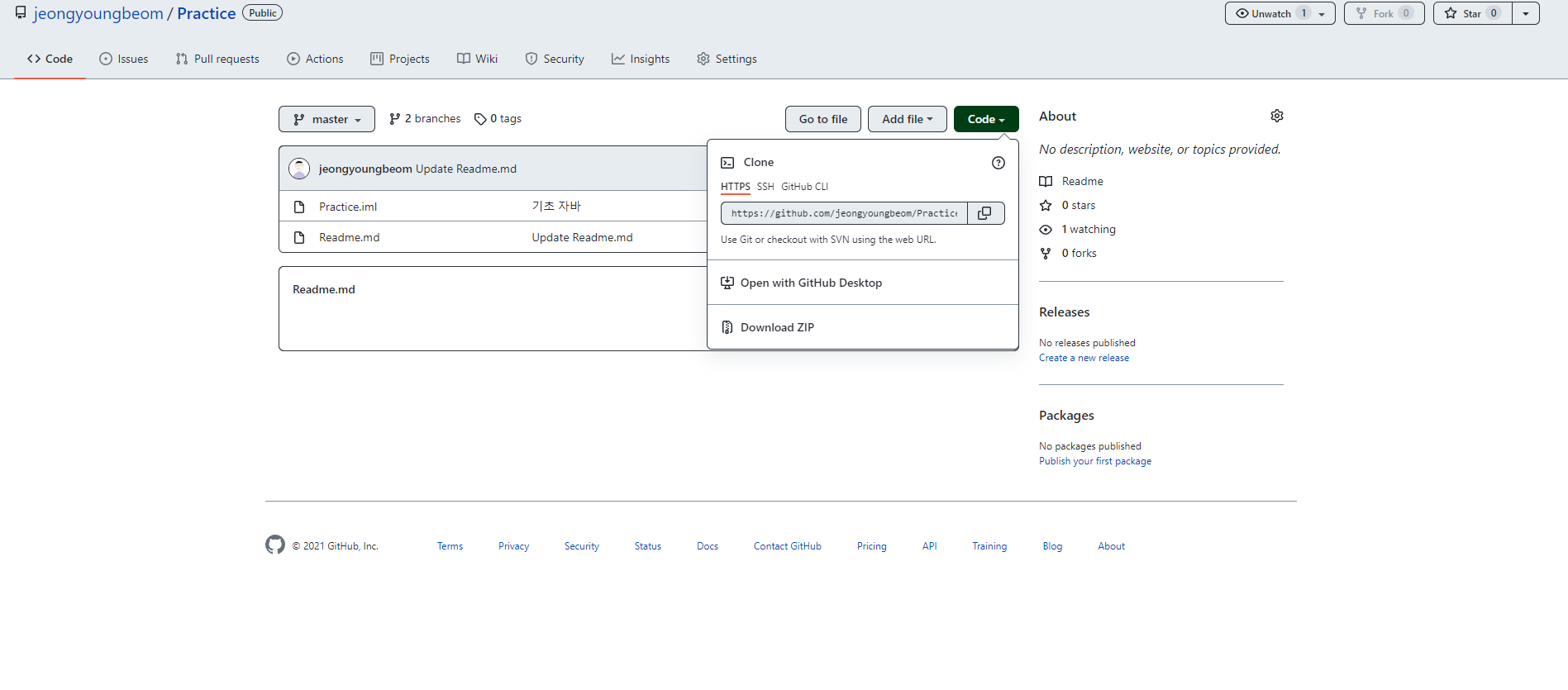This screenshot has height=690, width=1568.
Task: Open the Update Readme.md commit message
Action: [x=466, y=169]
